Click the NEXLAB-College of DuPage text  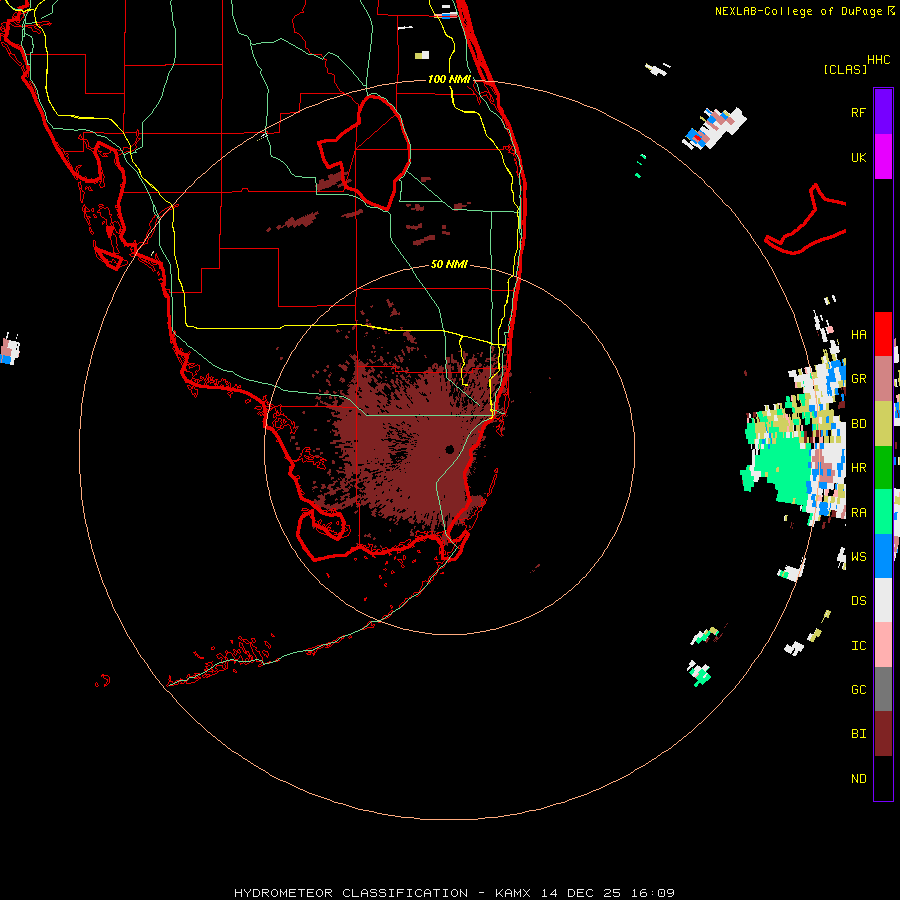[x=798, y=11]
